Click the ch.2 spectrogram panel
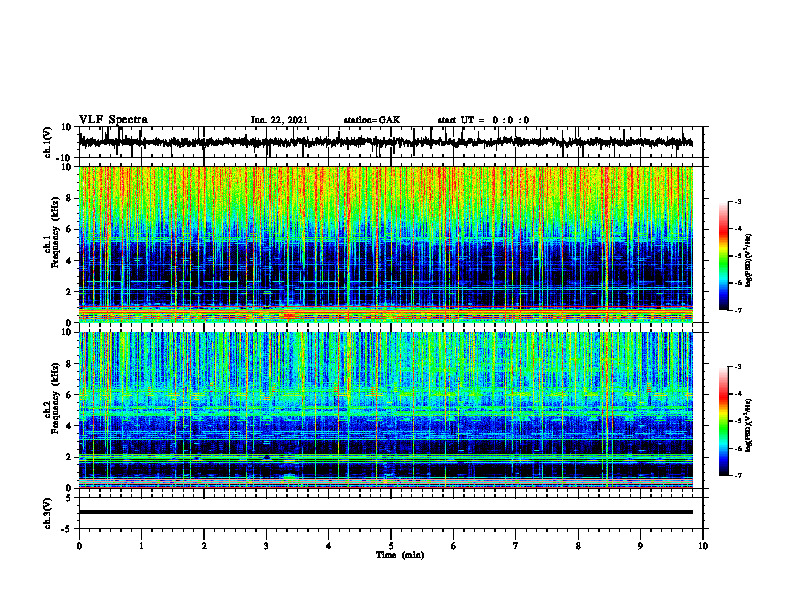This screenshot has height=612, width=792. pyautogui.click(x=385, y=410)
